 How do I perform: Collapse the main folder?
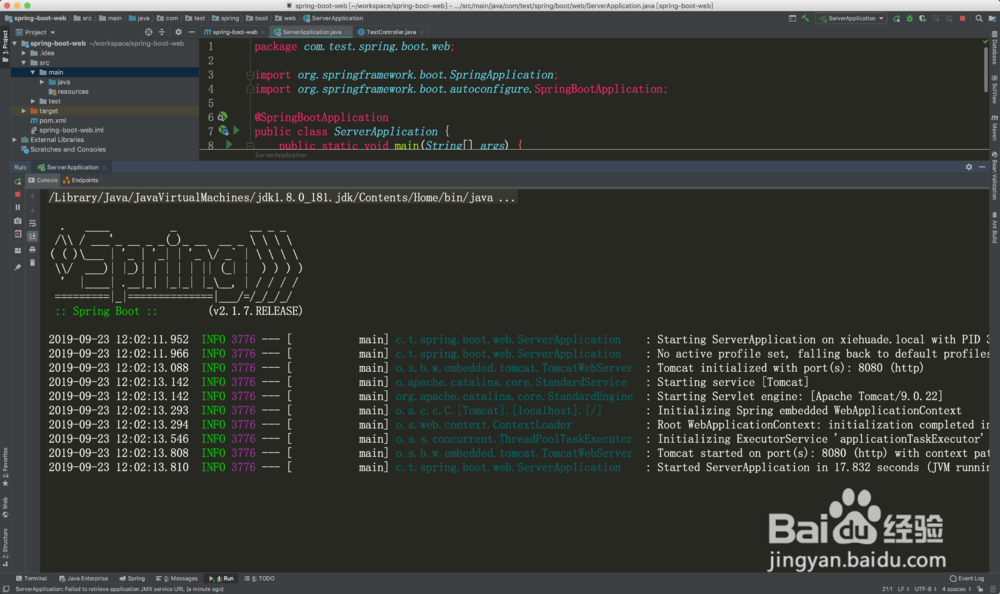click(x=33, y=72)
